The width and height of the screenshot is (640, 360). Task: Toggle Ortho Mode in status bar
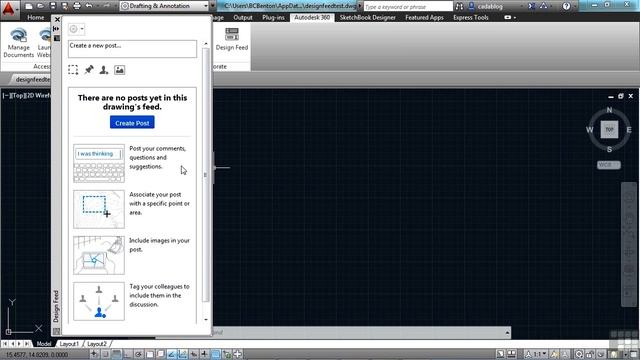click(127, 354)
